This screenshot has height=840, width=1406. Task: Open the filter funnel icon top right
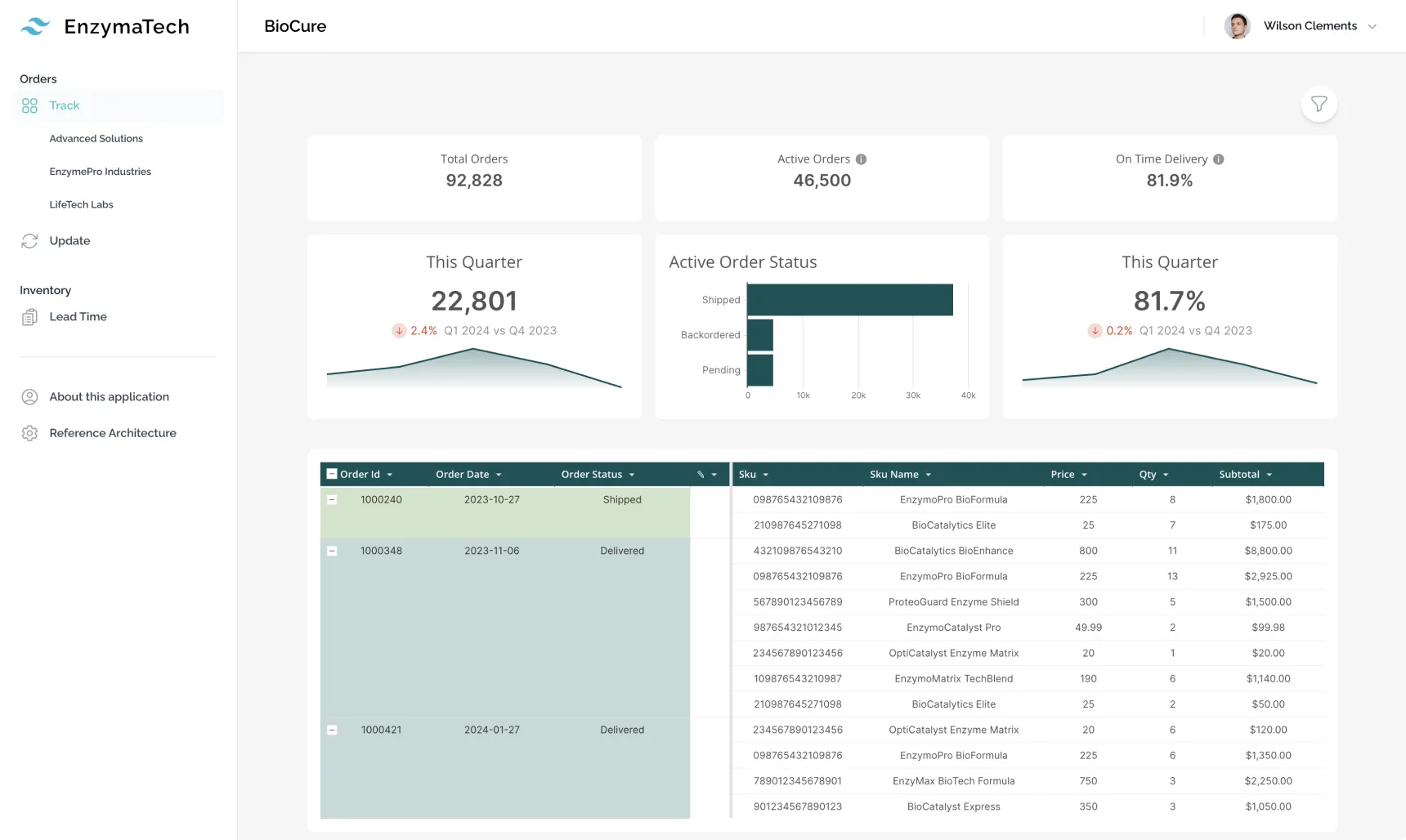pos(1319,104)
